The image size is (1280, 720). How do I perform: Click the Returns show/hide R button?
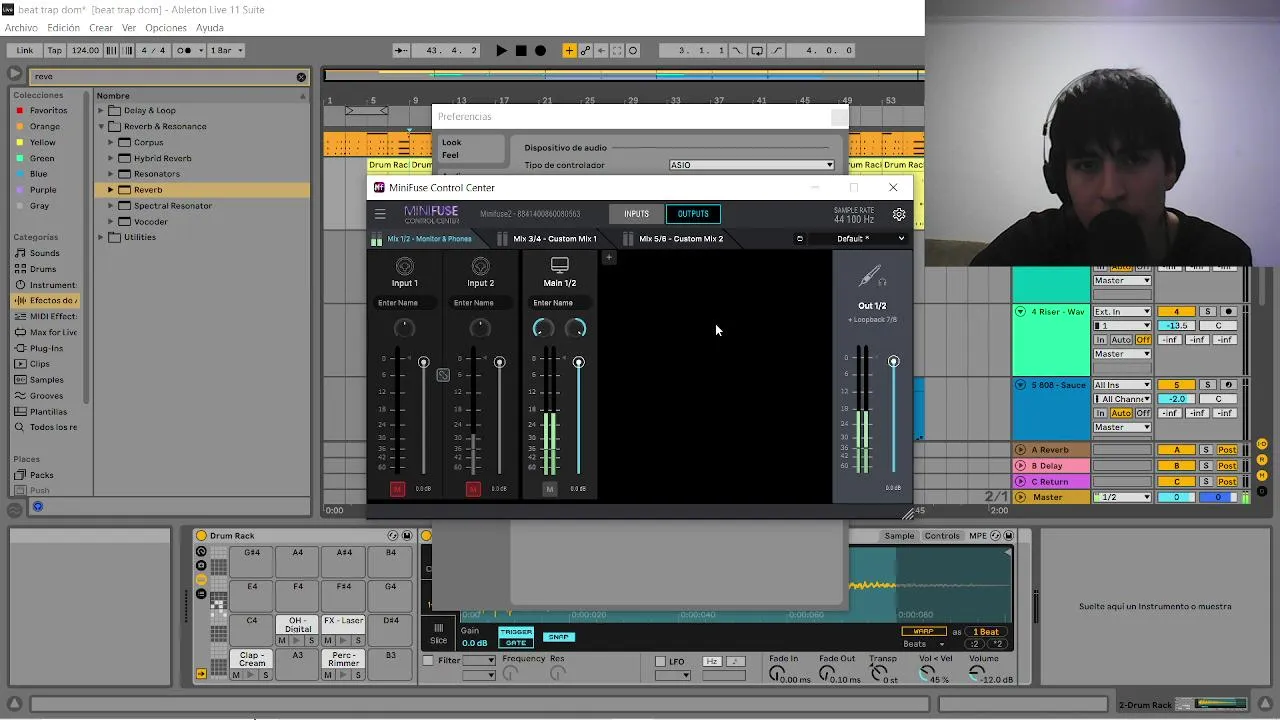(x=1262, y=458)
